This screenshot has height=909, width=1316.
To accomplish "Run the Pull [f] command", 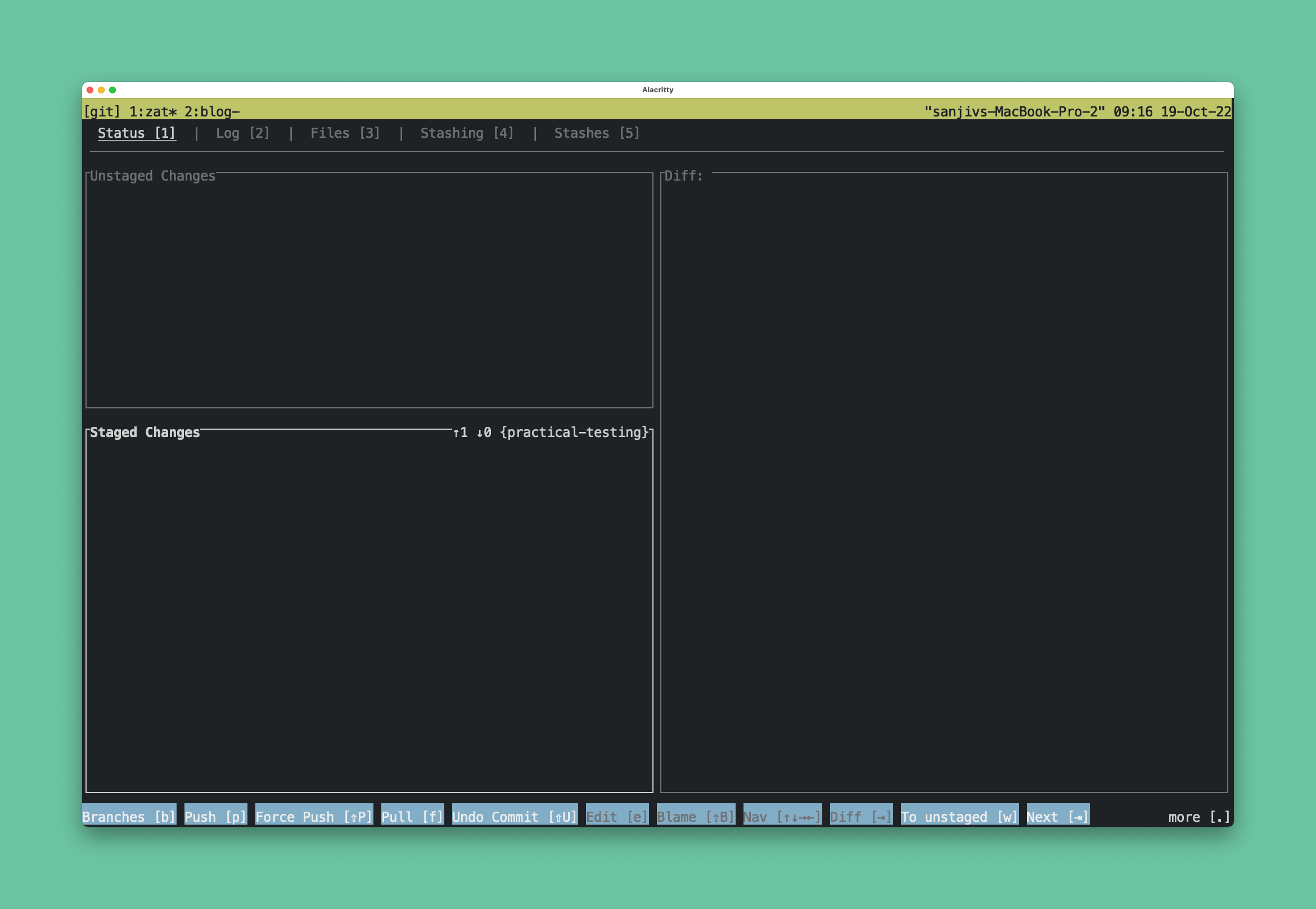I will 412,817.
